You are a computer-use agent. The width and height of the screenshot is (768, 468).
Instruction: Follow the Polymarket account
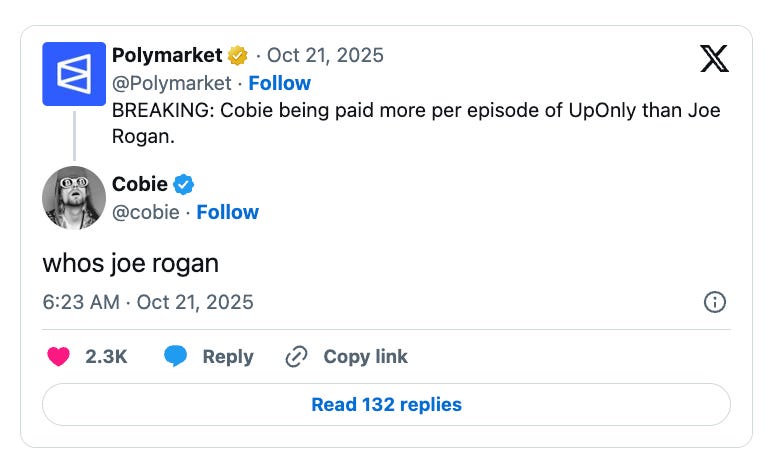(279, 83)
